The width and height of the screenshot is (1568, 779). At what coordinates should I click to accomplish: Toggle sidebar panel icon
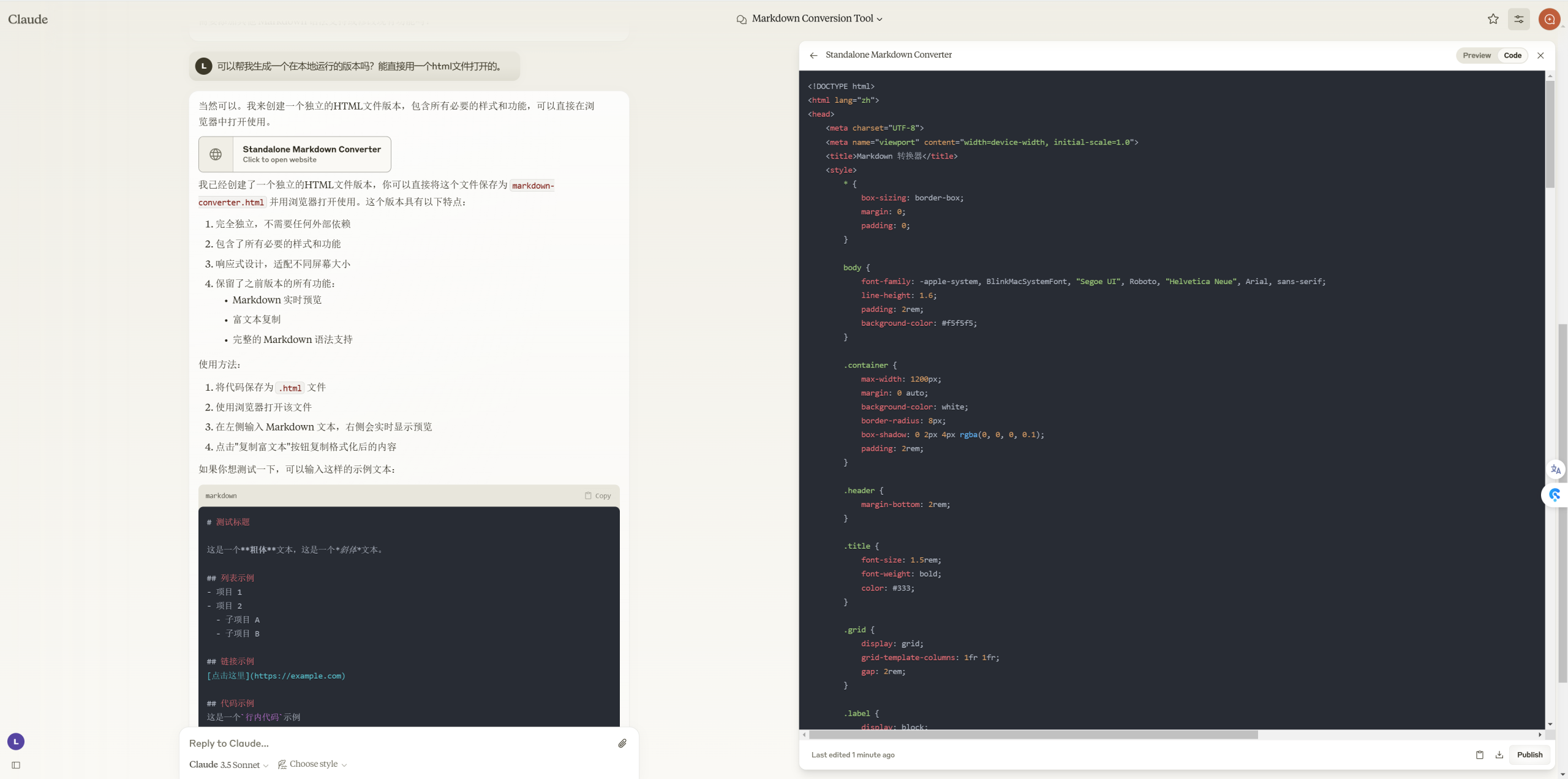coord(16,765)
